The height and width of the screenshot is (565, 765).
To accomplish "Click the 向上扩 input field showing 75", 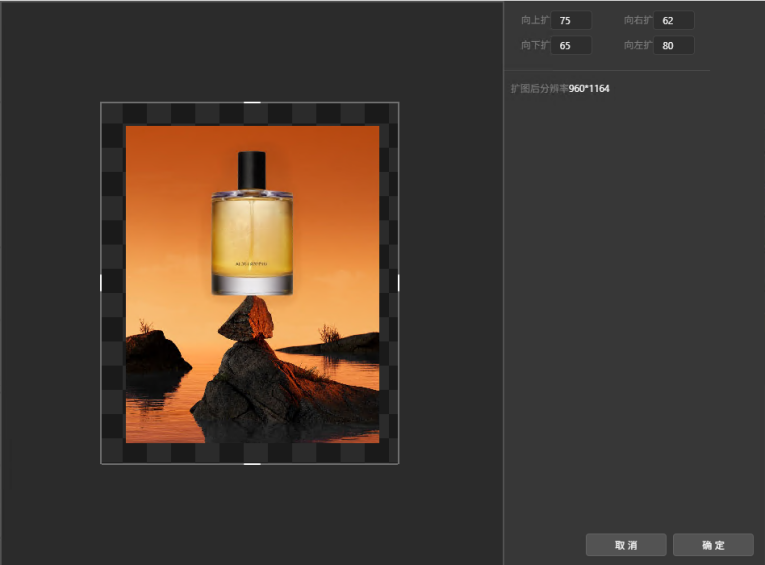I will 571,20.
